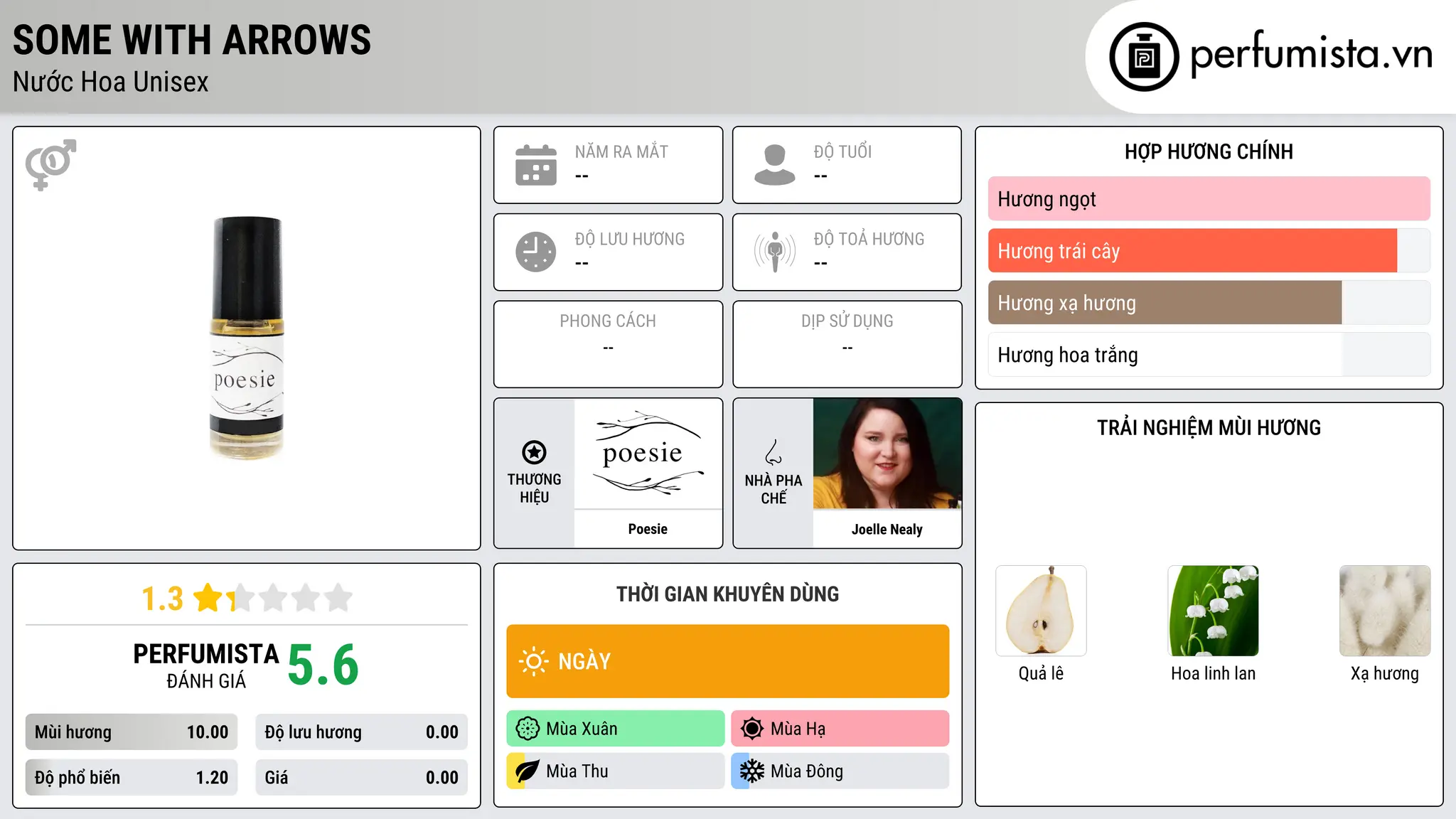The image size is (1456, 819).
Task: Click the Năm ra mắt label
Action: click(621, 152)
